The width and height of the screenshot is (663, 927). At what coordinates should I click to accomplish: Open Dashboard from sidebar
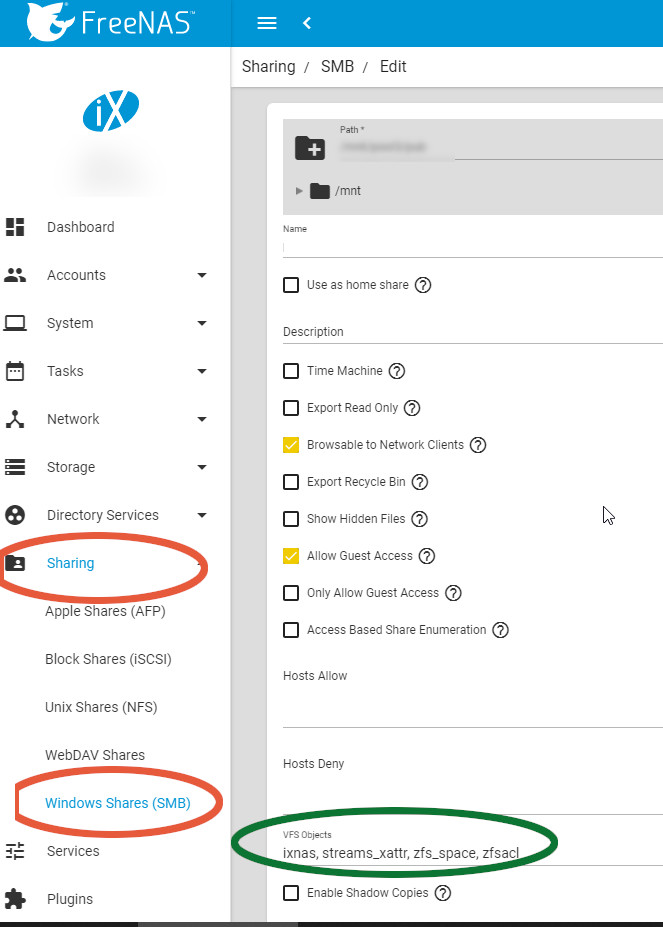[x=81, y=227]
